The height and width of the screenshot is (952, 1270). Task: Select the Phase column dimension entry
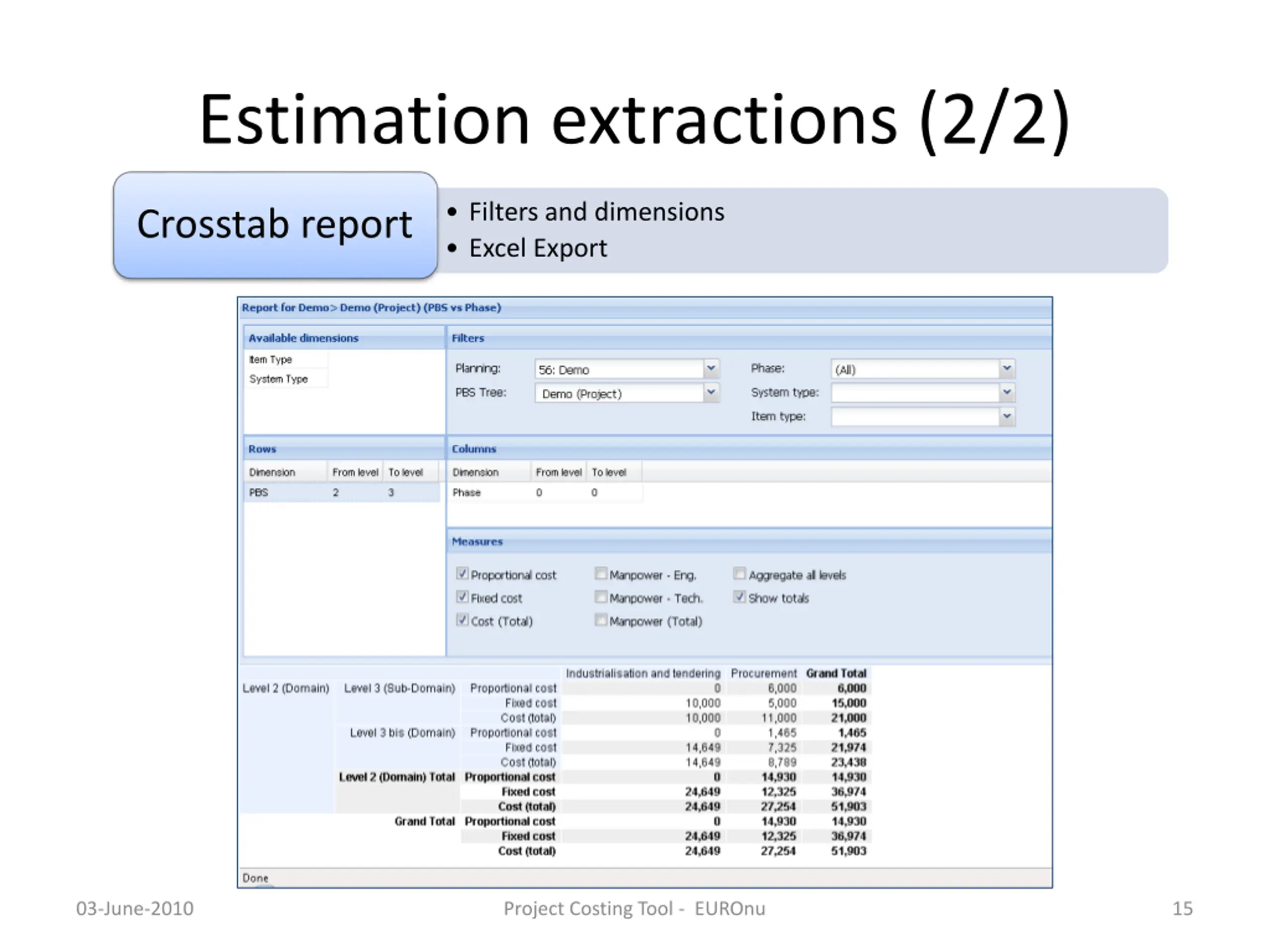click(466, 493)
